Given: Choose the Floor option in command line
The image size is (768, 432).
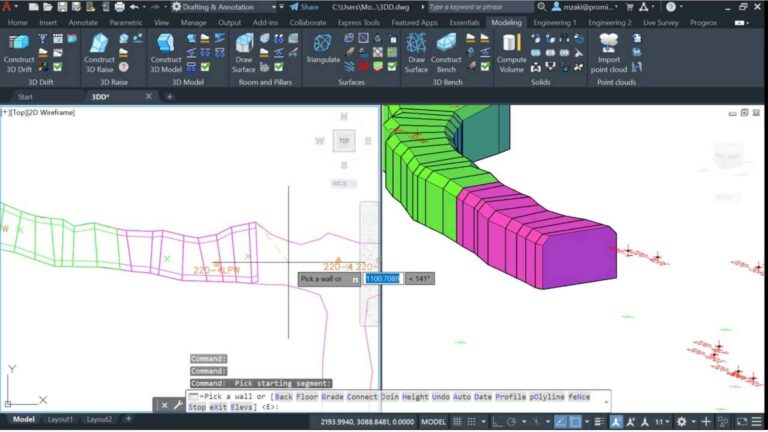Looking at the screenshot, I should pos(304,397).
